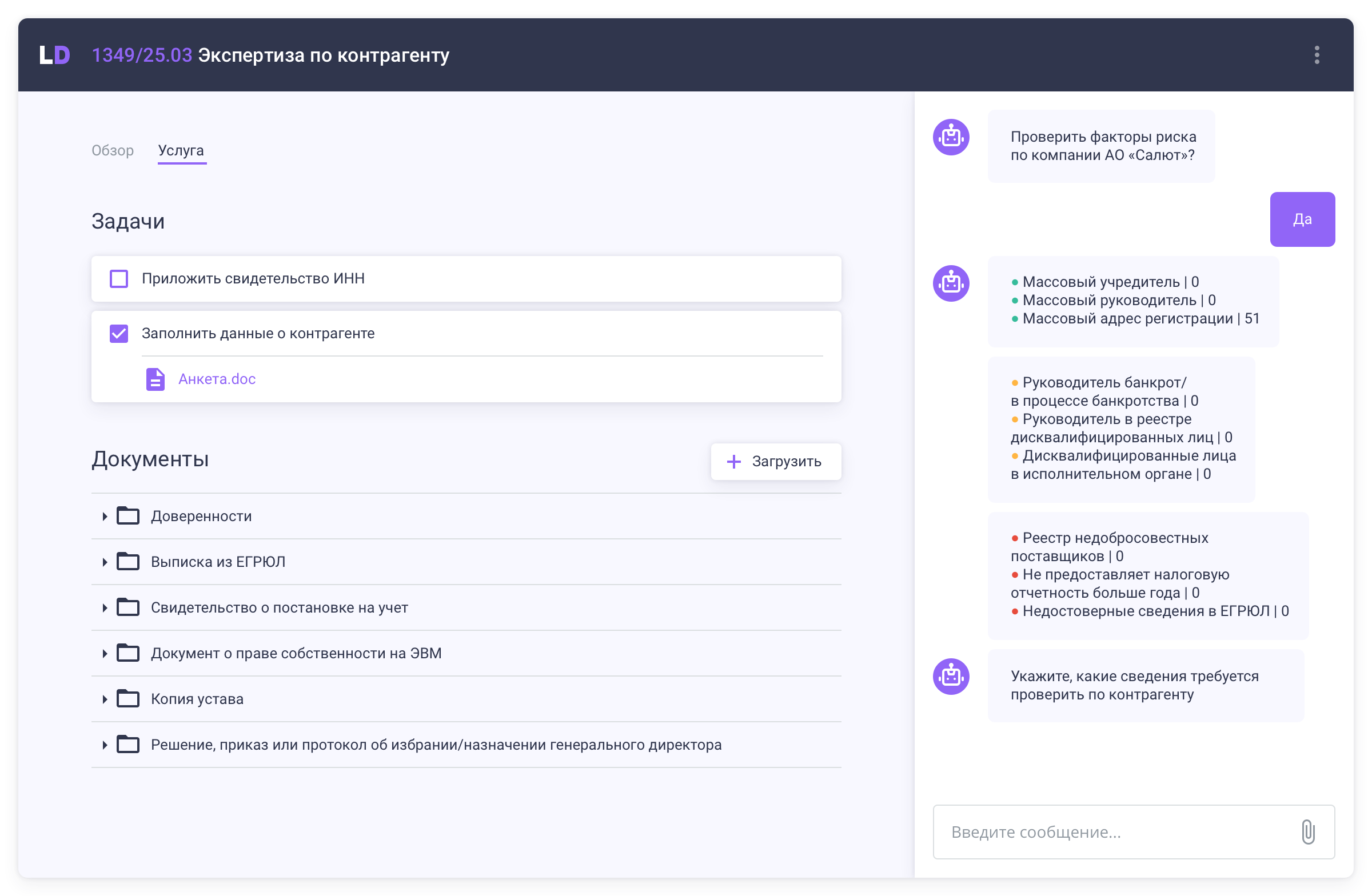This screenshot has height=896, width=1372.
Task: Expand Свидетельство о постановке на учет arrow
Action: tap(105, 607)
